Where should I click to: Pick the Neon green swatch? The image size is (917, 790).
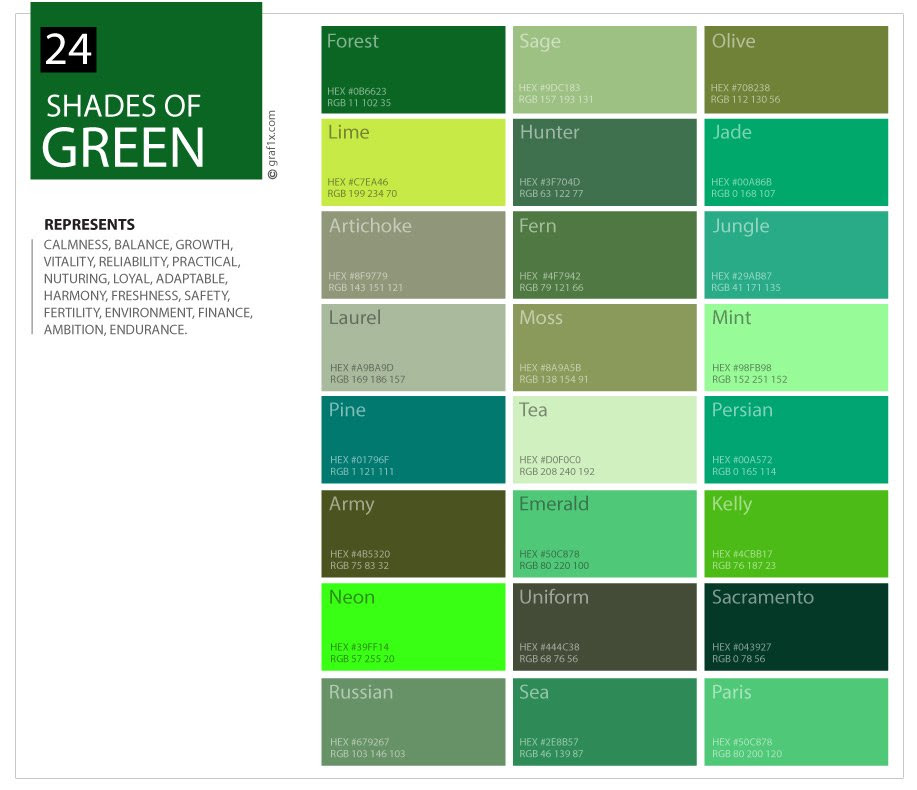click(x=413, y=626)
